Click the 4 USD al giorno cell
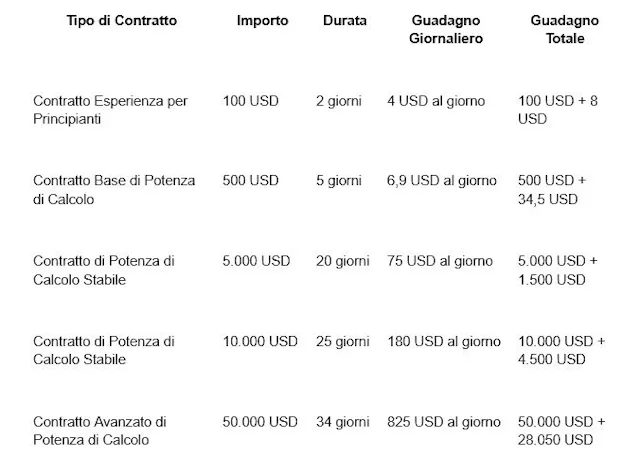 [436, 101]
